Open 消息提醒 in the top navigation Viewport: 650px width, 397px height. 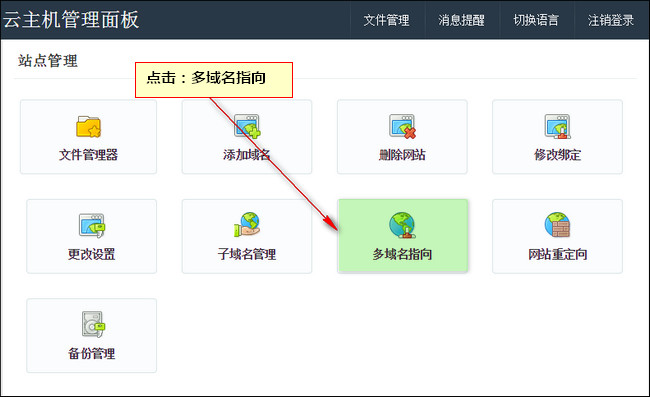[x=461, y=20]
